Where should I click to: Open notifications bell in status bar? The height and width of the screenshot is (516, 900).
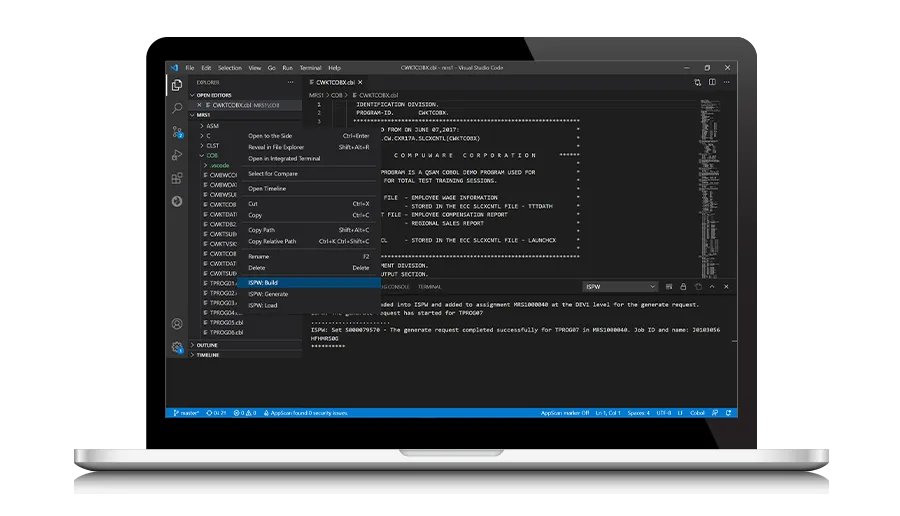coord(728,413)
